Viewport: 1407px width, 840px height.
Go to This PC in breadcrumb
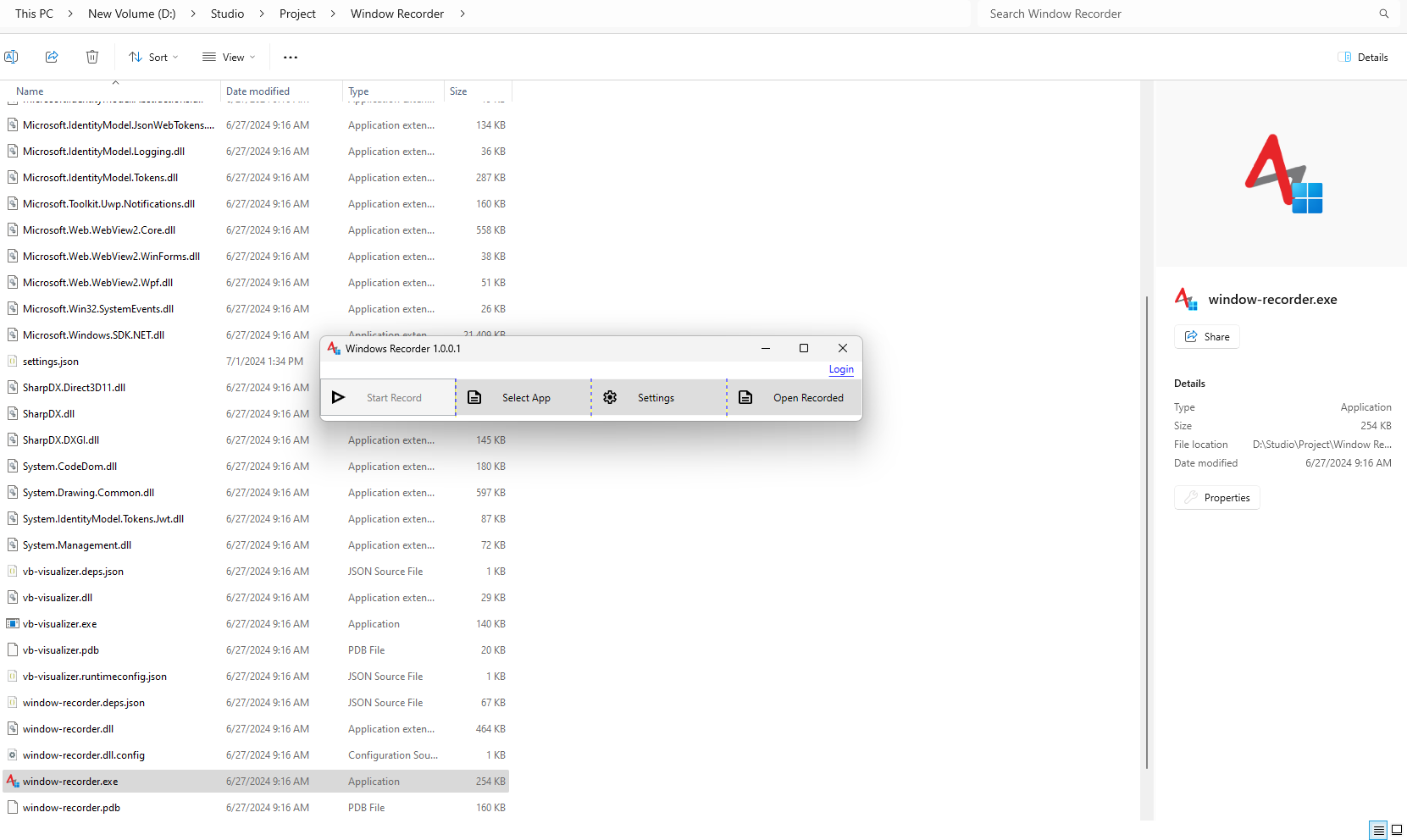(x=34, y=14)
